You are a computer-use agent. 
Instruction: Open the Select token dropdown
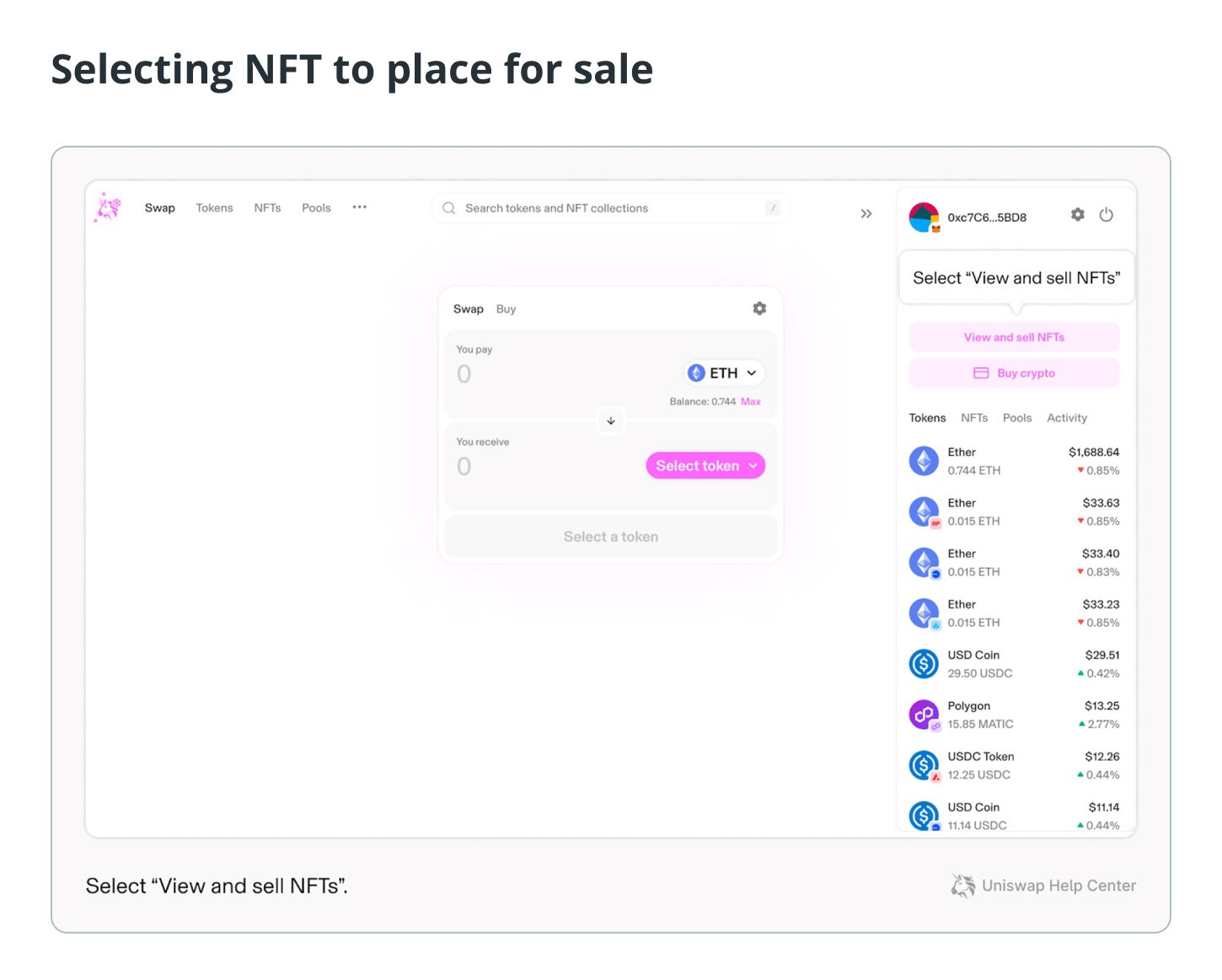click(x=705, y=466)
